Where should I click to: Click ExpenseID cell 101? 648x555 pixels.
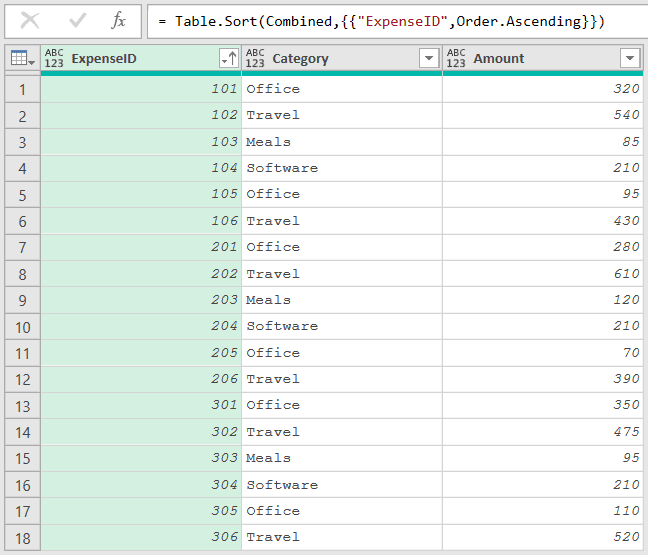(141, 89)
